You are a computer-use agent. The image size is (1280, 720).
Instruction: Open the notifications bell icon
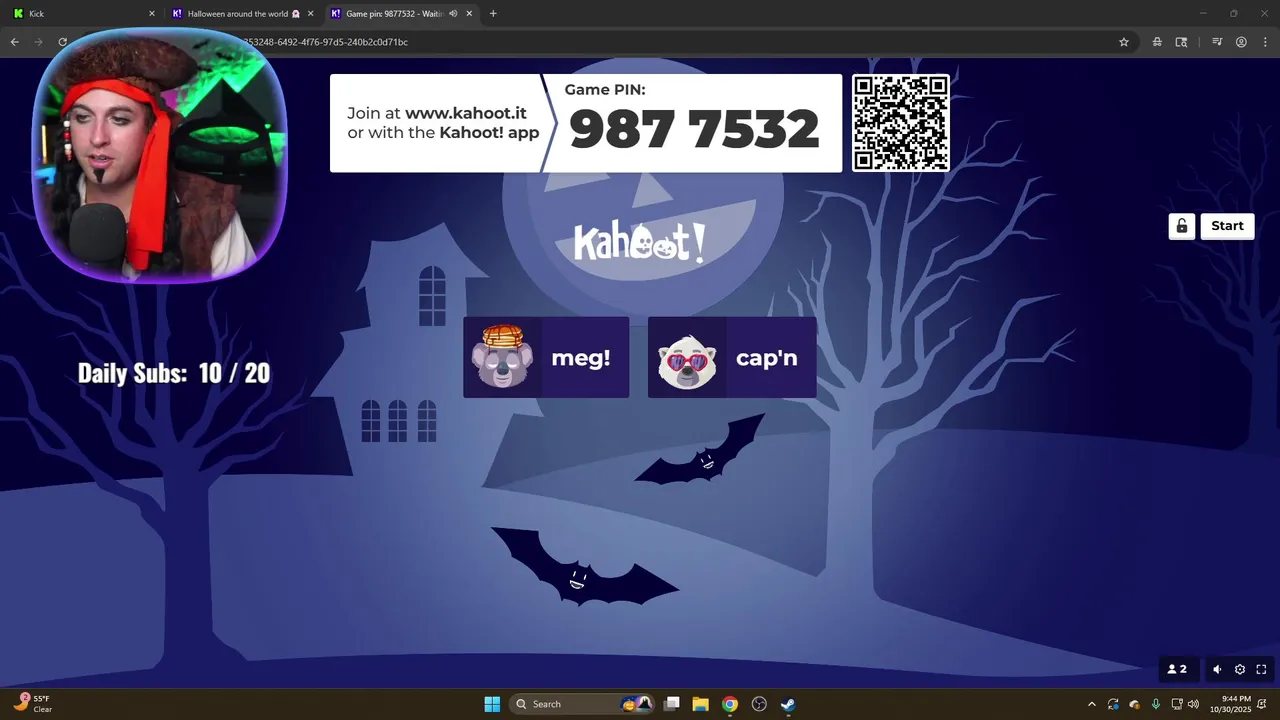click(1263, 704)
